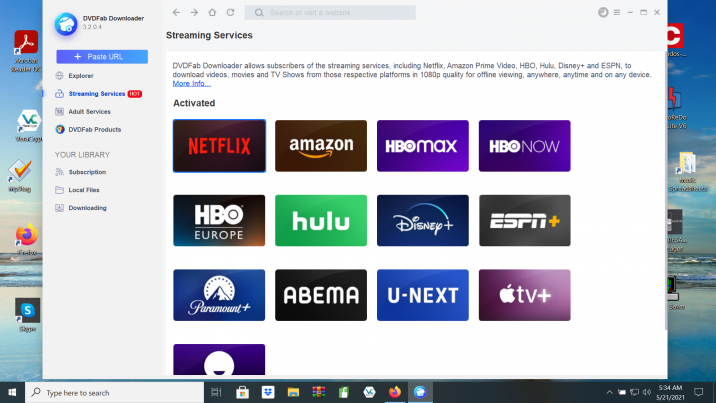The height and width of the screenshot is (403, 716).
Task: Open the Acrobat Reader desktop shortcut
Action: (x=26, y=51)
